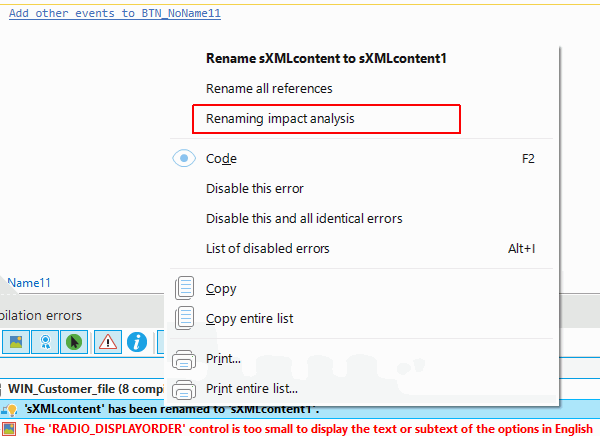
Task: Choose Disable this and all identical errors
Action: (x=304, y=218)
